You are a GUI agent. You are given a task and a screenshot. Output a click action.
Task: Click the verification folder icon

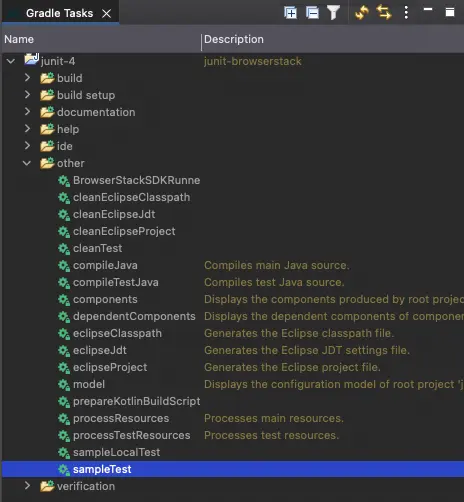click(47, 486)
